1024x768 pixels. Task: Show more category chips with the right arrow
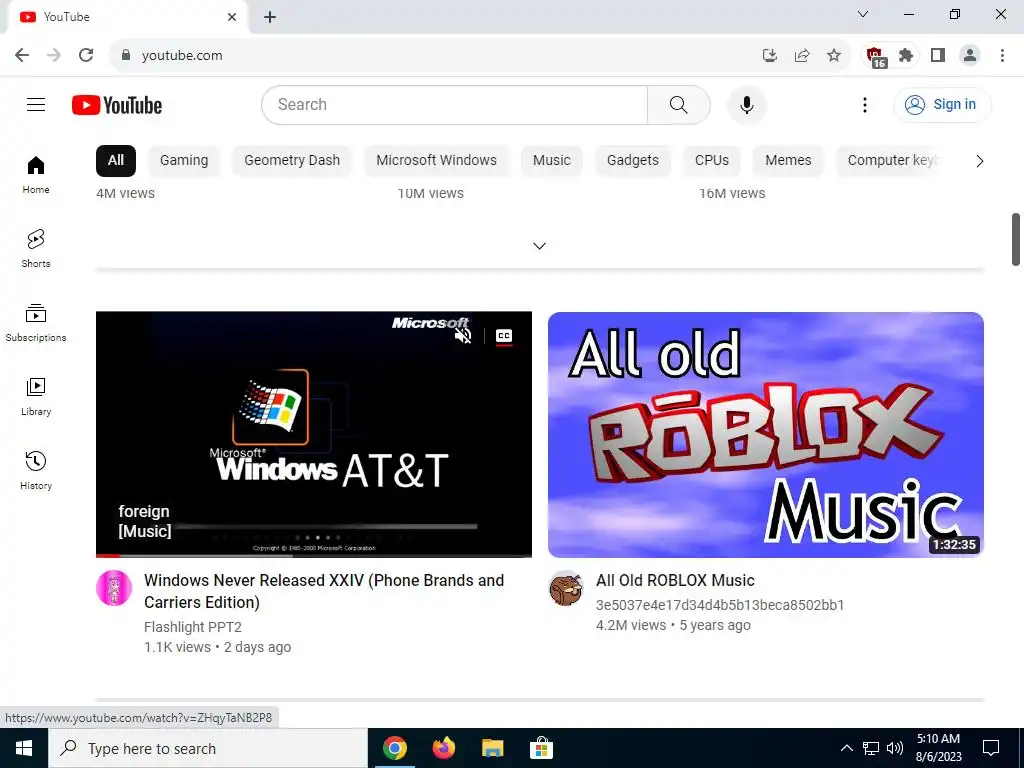(x=979, y=161)
